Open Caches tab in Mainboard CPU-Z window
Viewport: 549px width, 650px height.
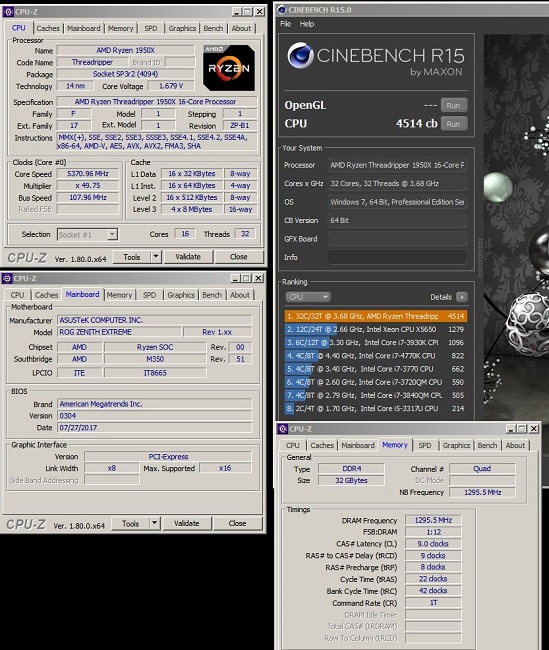click(46, 295)
